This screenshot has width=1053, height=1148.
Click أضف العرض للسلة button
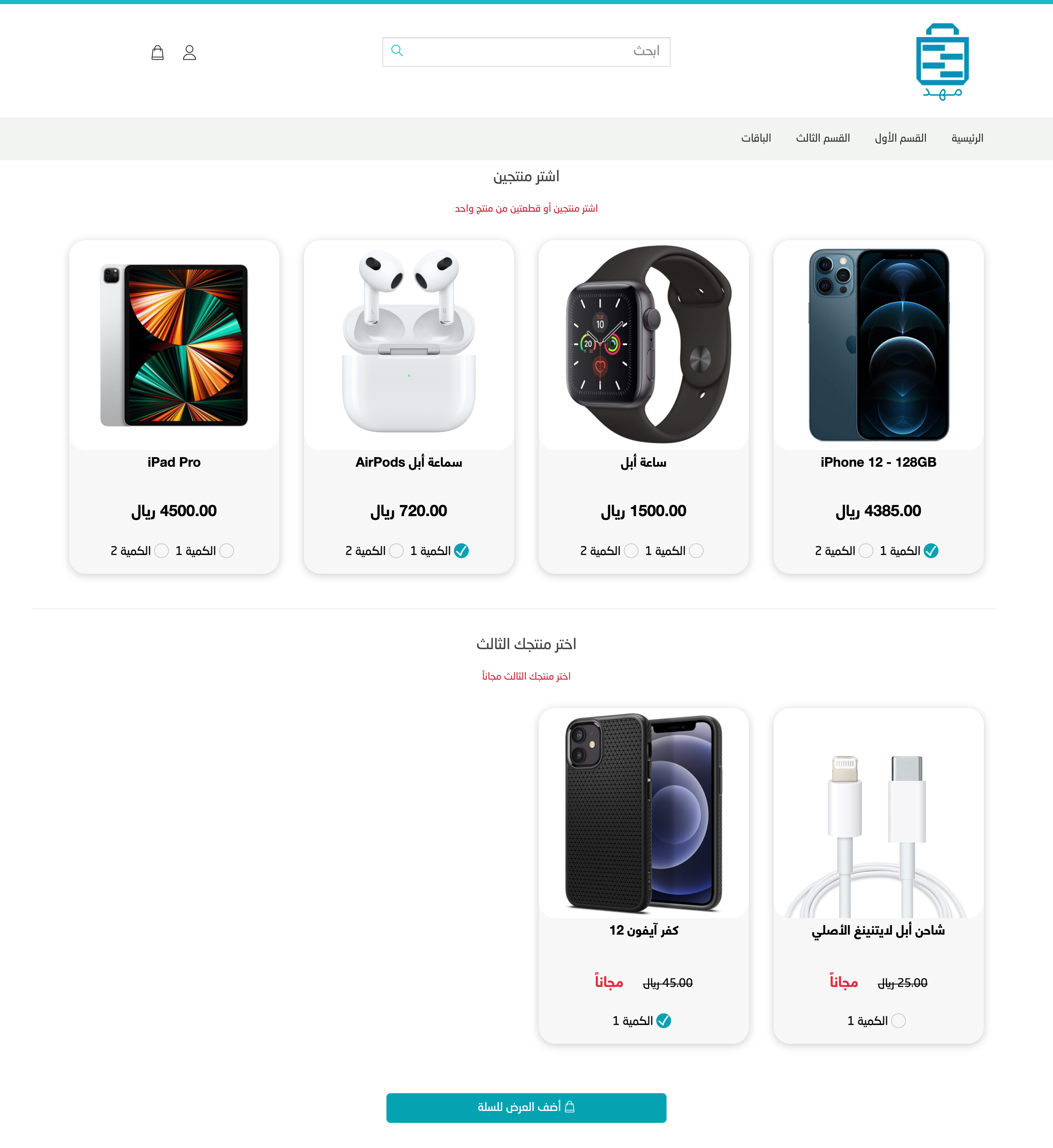click(x=526, y=1107)
